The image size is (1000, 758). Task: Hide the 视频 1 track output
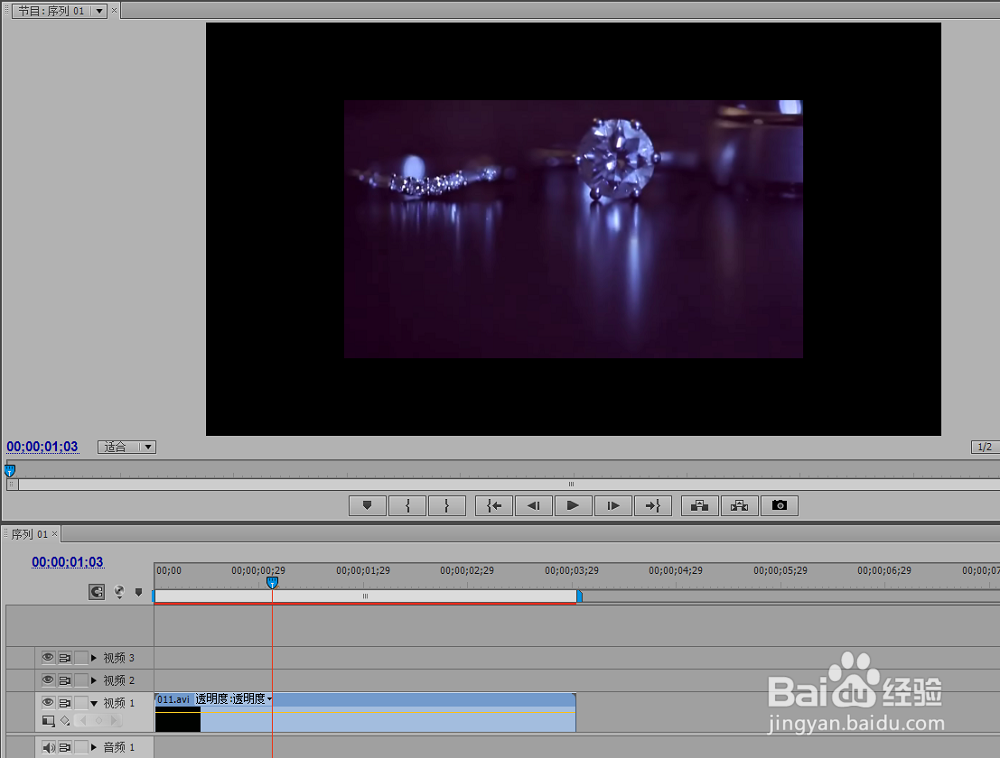48,703
